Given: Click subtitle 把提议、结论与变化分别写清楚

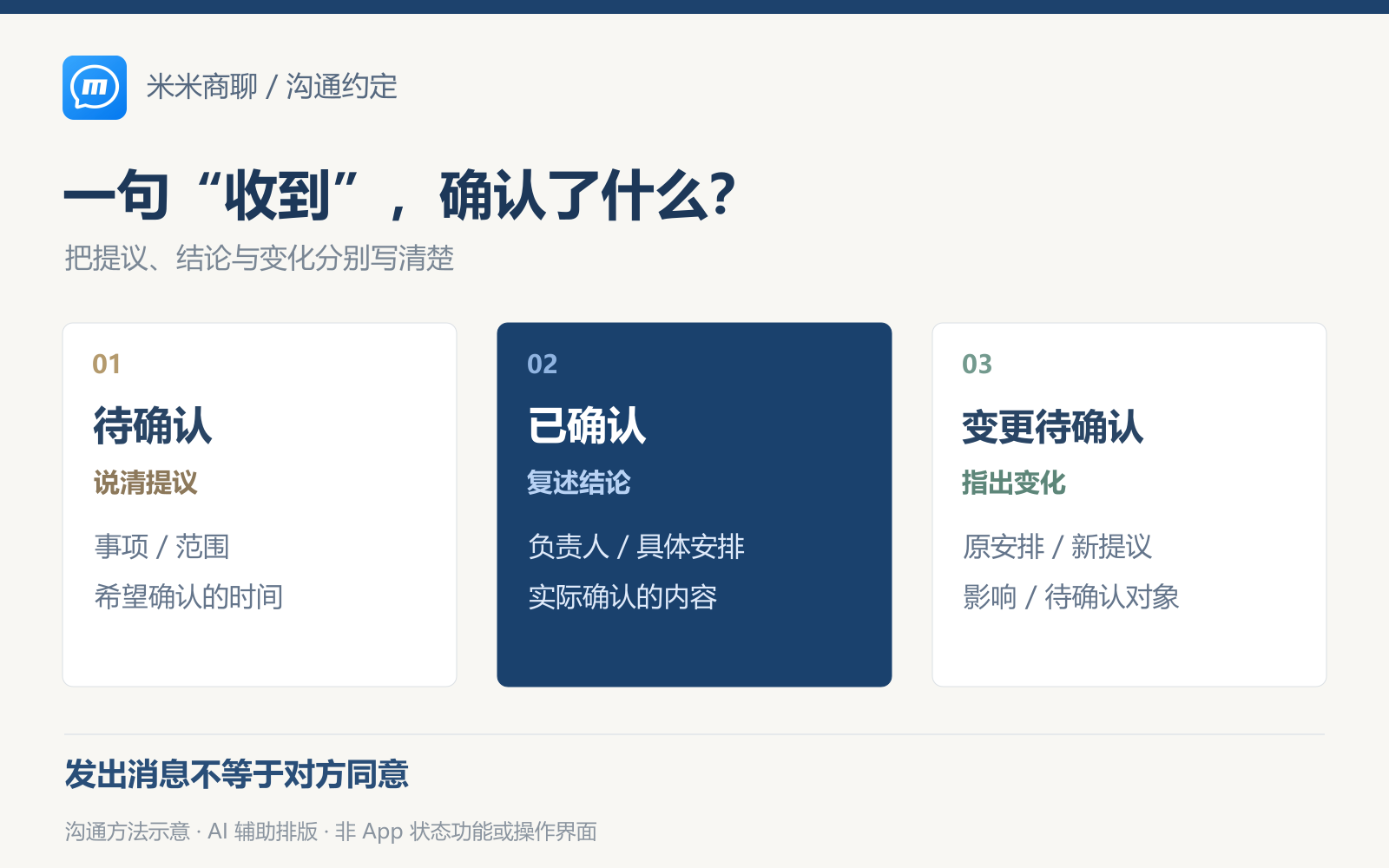Looking at the screenshot, I should [x=260, y=258].
